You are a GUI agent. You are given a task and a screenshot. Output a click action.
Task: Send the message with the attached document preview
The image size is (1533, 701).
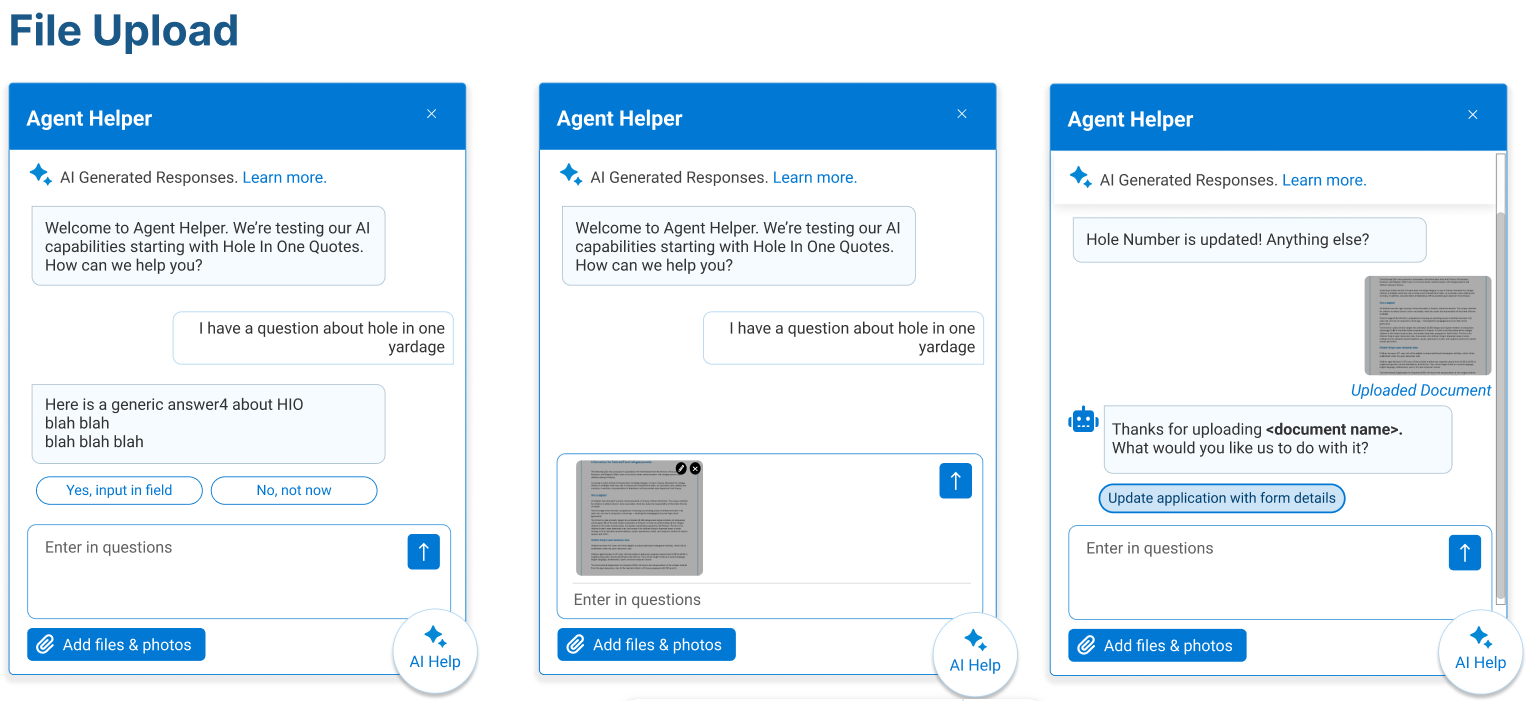click(955, 481)
